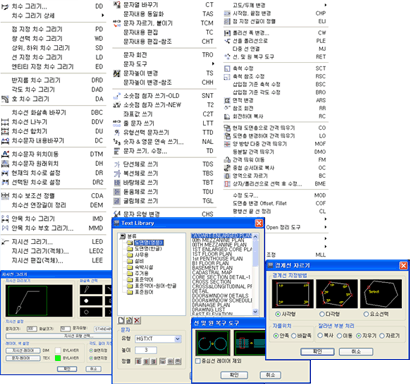
Task: Click the 문자열 바꾸기 (CT) icon
Action: click(117, 5)
